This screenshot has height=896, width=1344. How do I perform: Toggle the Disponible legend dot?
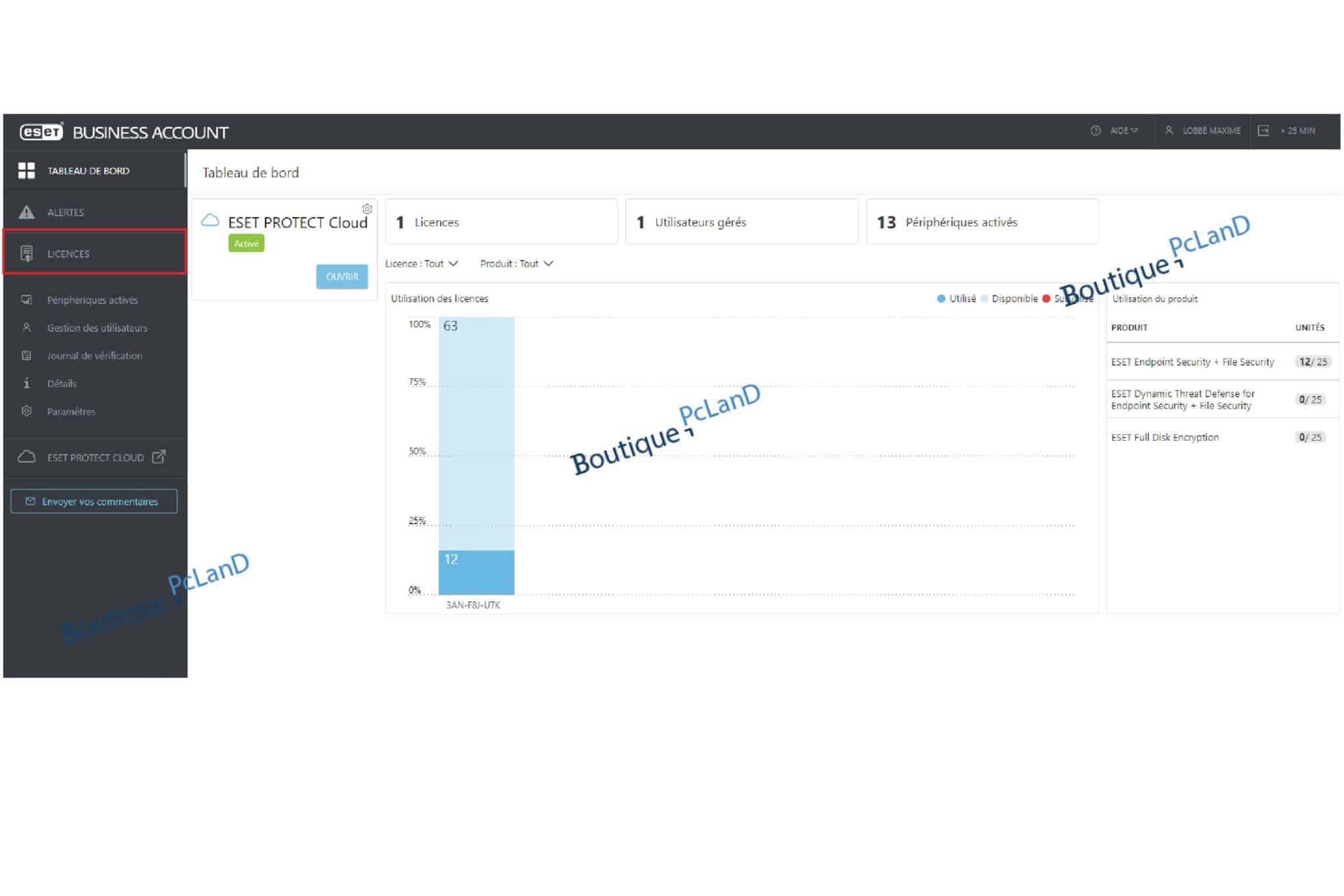pos(984,298)
